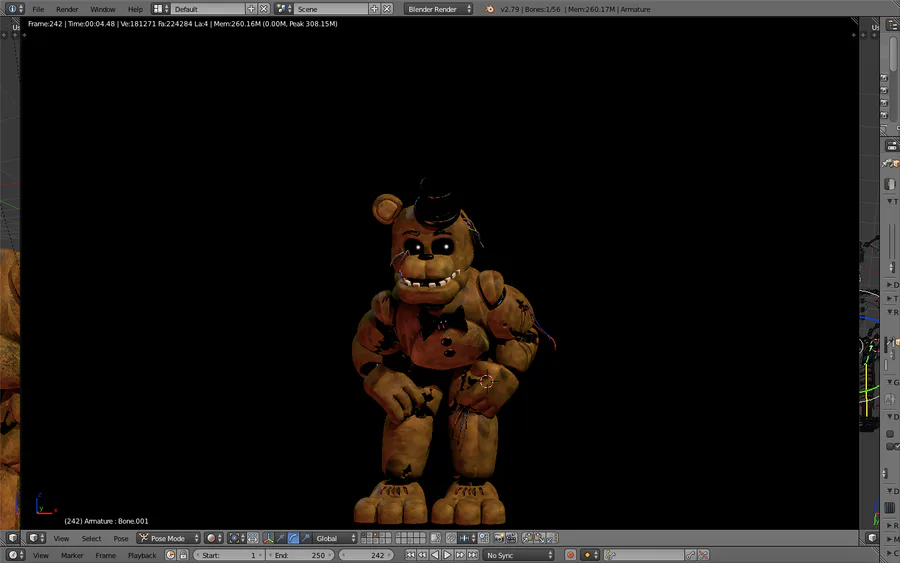Play the animation in reverse
The width and height of the screenshot is (900, 563).
click(435, 555)
